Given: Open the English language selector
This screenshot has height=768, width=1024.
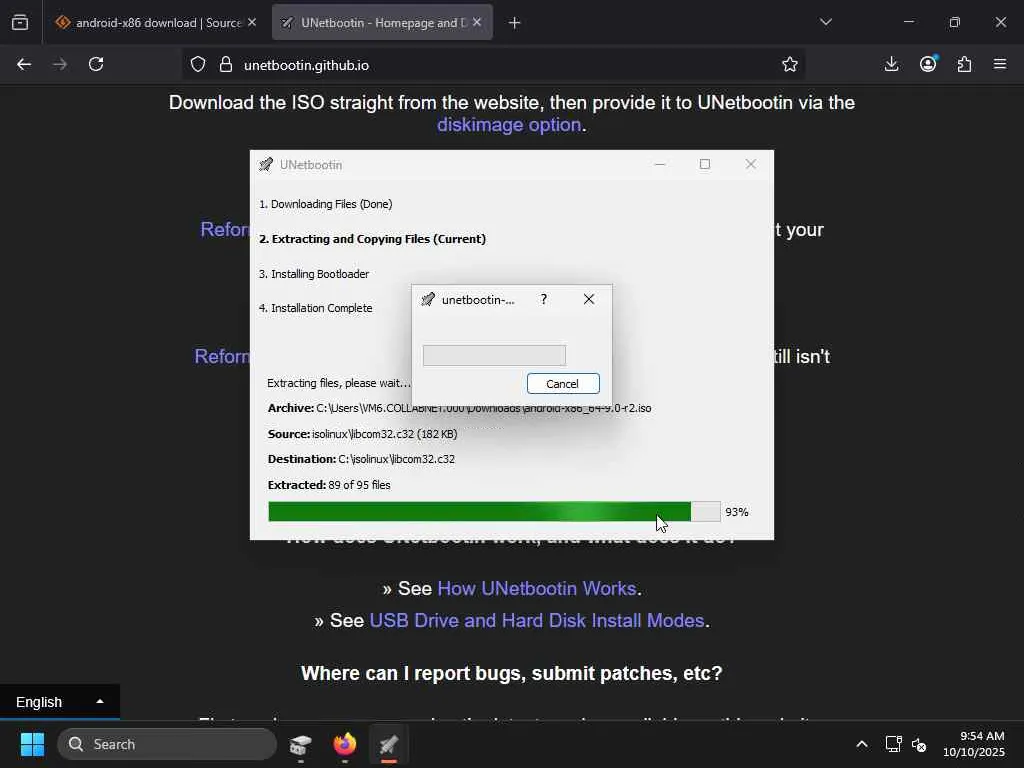Looking at the screenshot, I should click(59, 701).
